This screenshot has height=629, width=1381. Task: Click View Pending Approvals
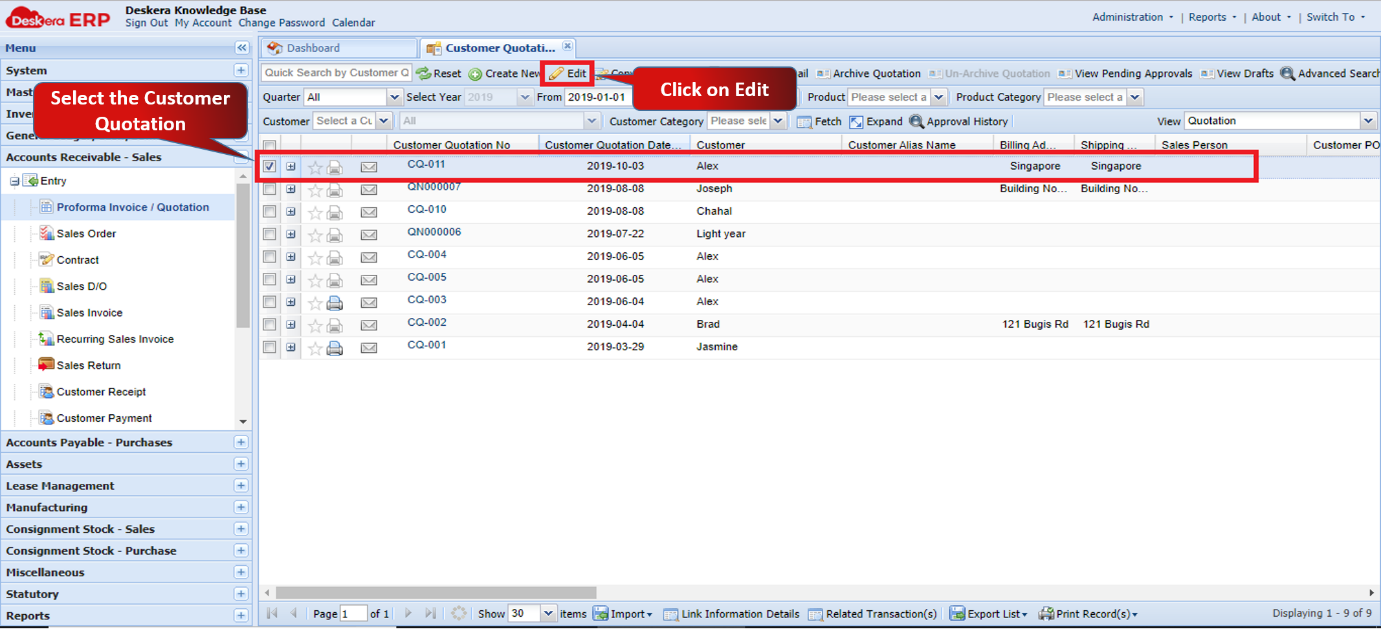click(1125, 73)
